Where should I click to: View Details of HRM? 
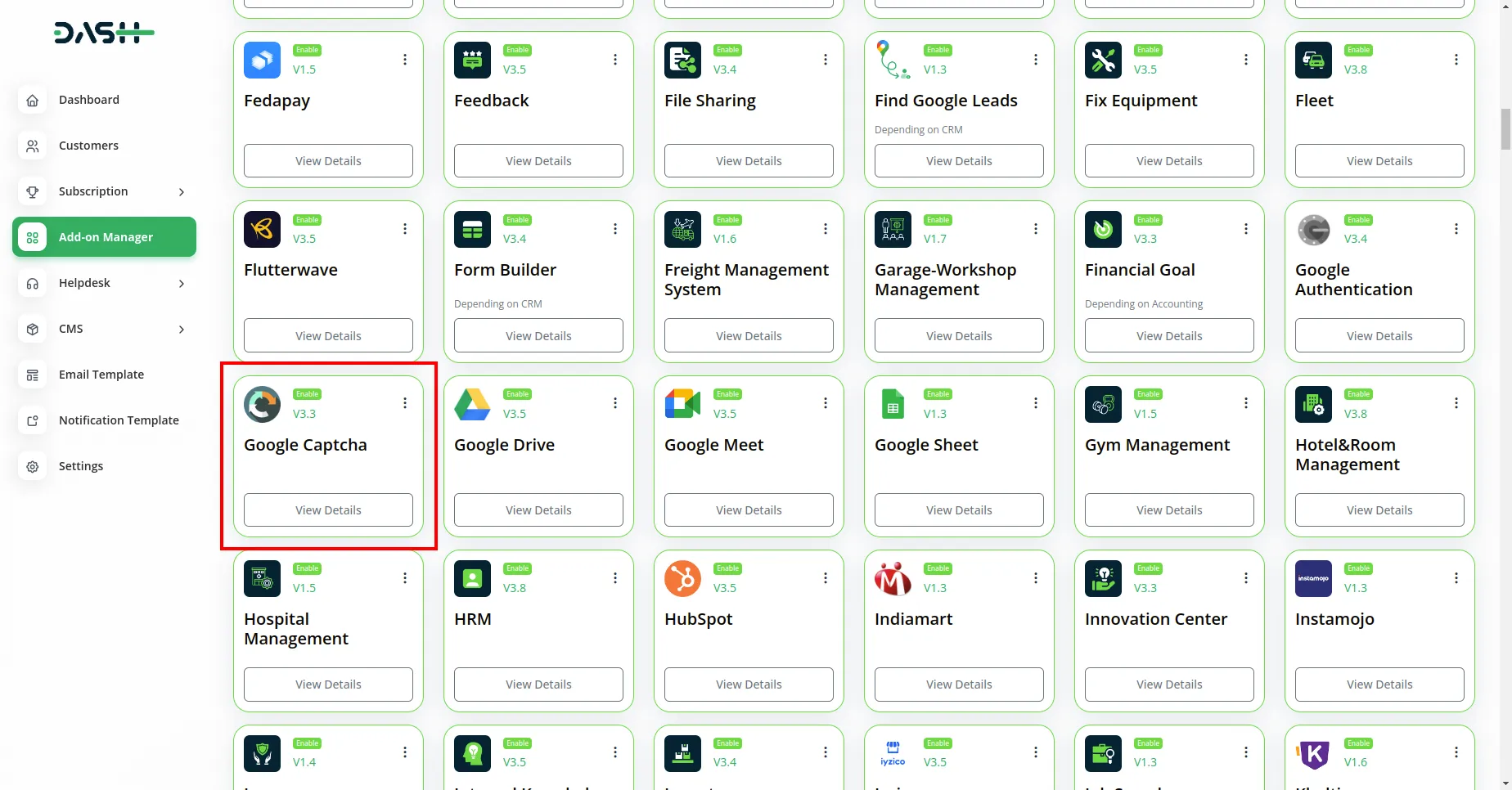click(538, 685)
